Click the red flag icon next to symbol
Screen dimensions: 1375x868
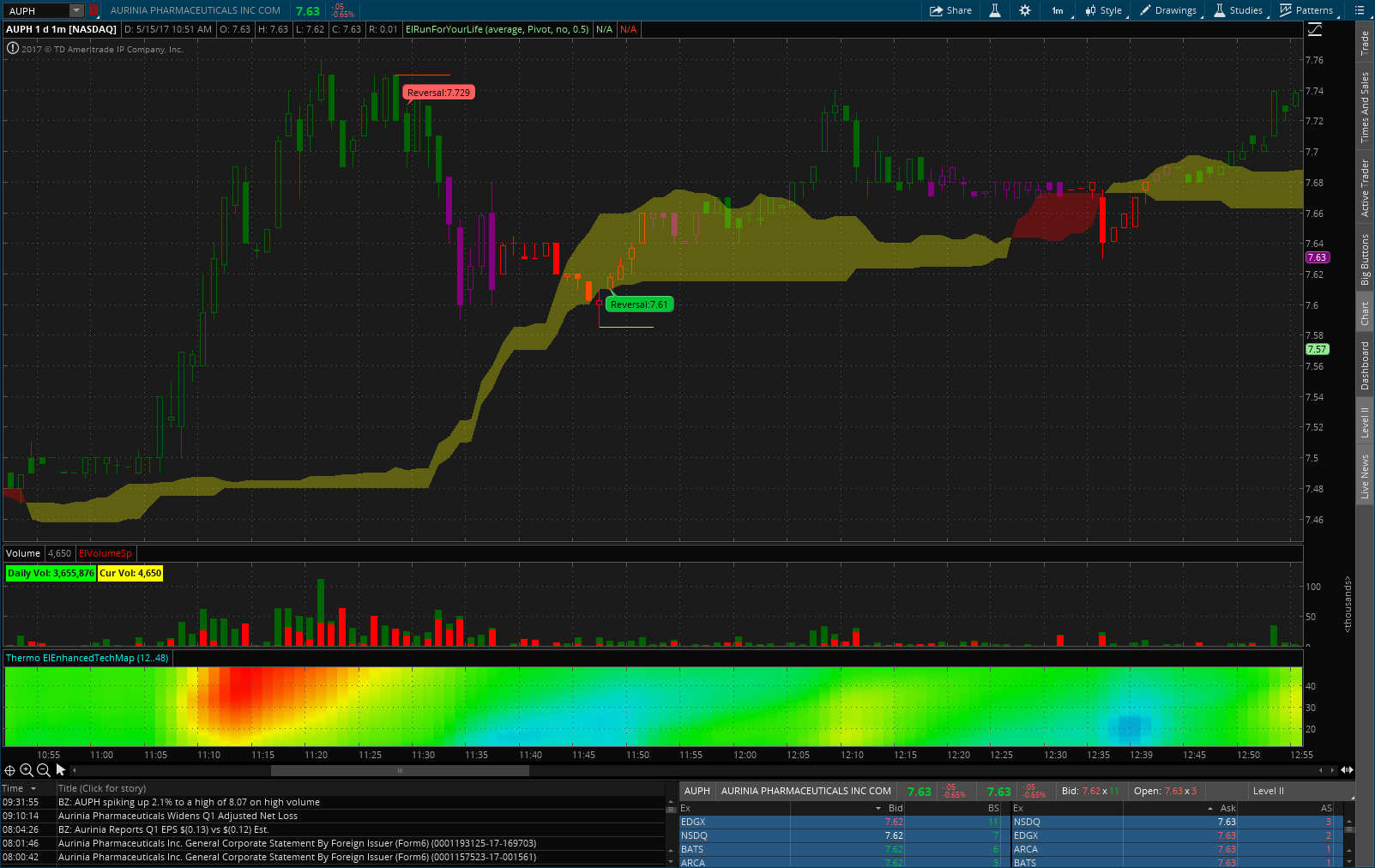click(93, 10)
